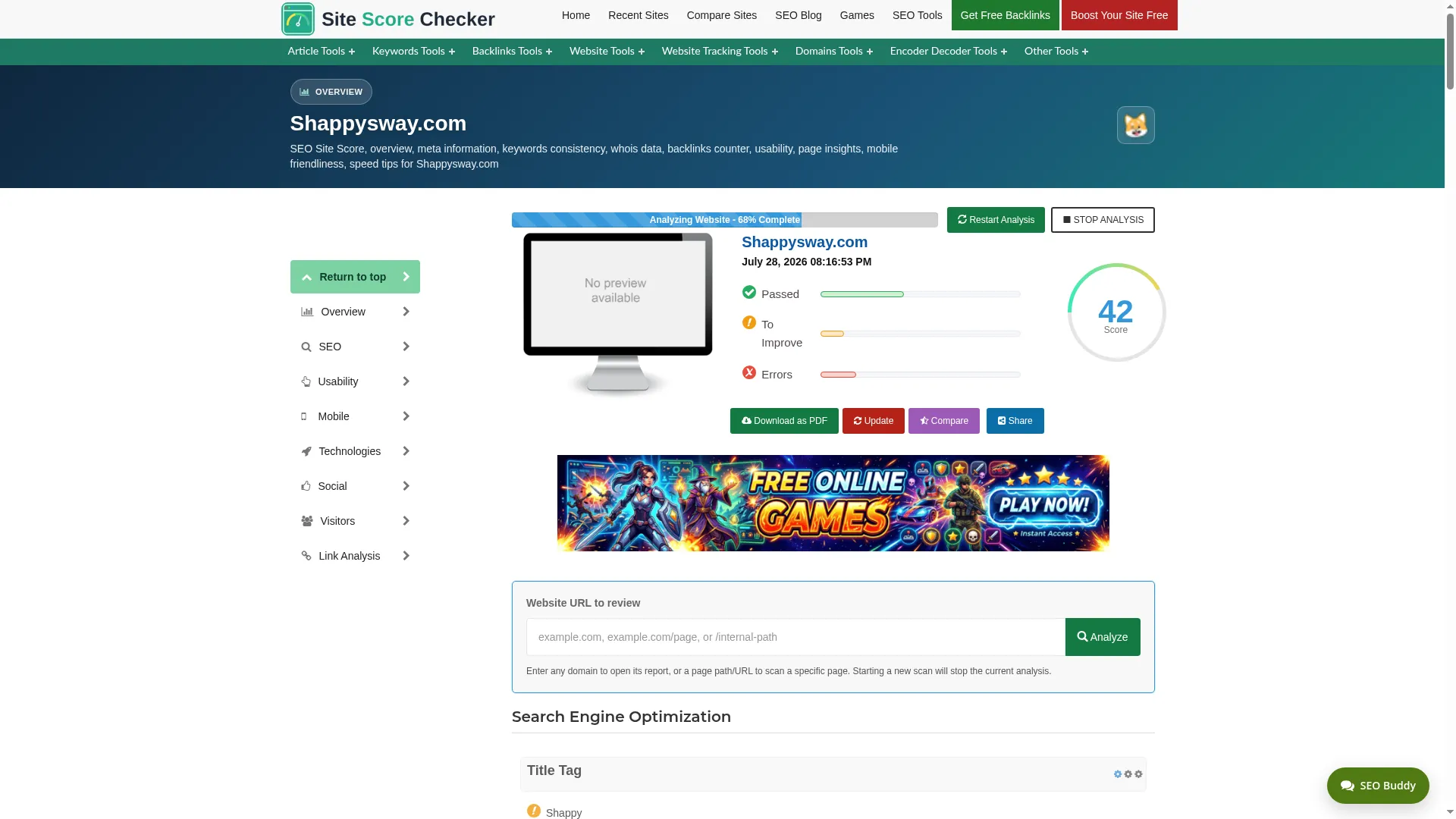Image resolution: width=1456 pixels, height=819 pixels.
Task: Restart Analysis using the green button
Action: coord(996,220)
